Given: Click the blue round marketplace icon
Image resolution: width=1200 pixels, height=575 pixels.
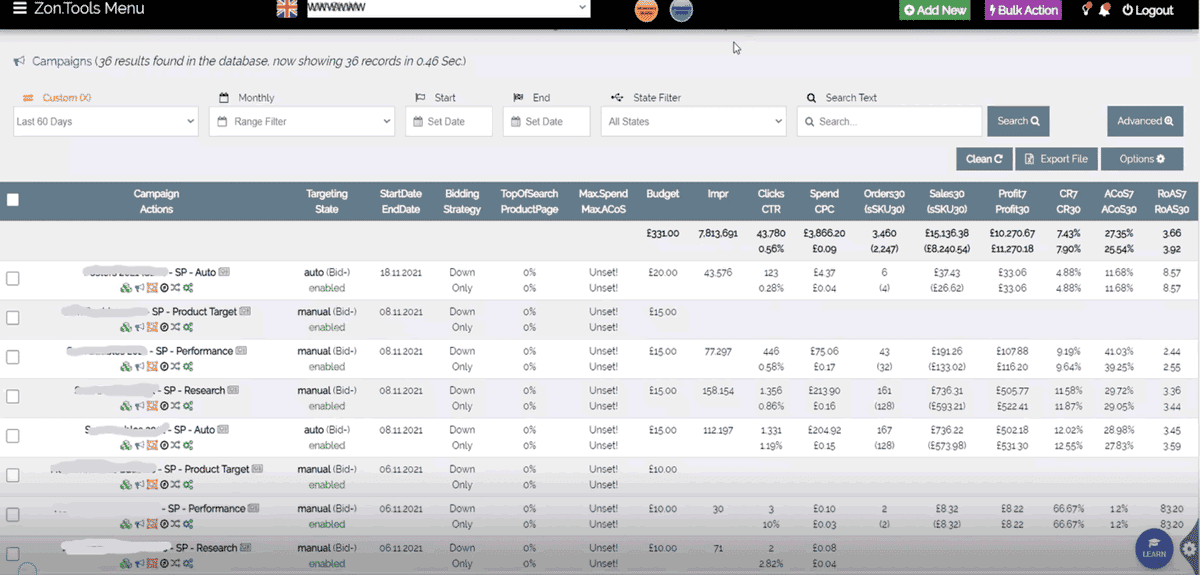Looking at the screenshot, I should click(x=681, y=10).
